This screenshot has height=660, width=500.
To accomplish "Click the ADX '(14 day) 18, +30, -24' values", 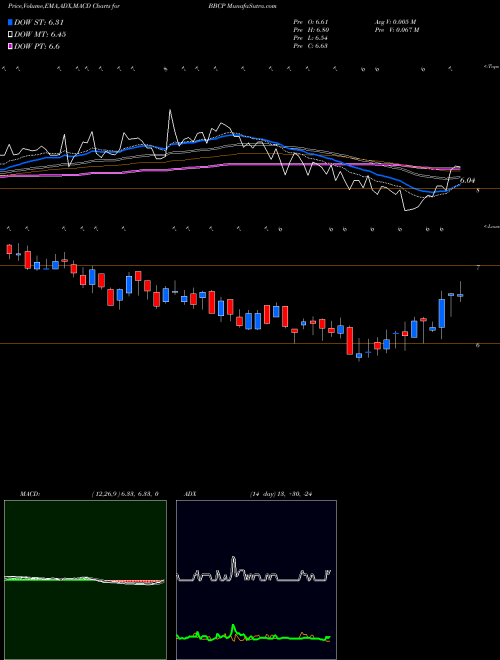I will (281, 494).
